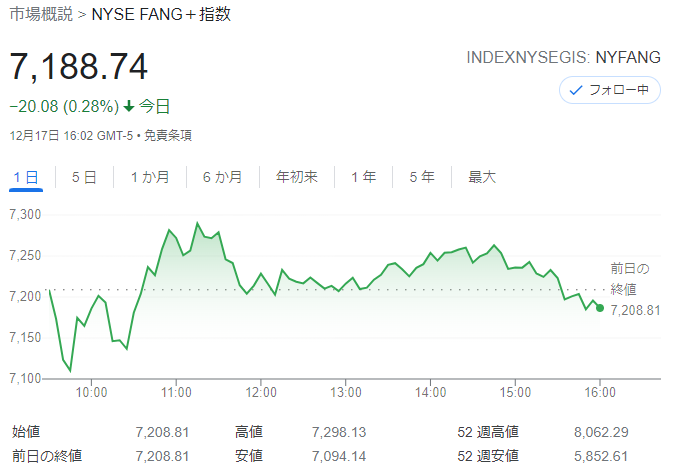675x469 pixels.
Task: Click the 高値 value 7,298.13
Action: coord(339,432)
